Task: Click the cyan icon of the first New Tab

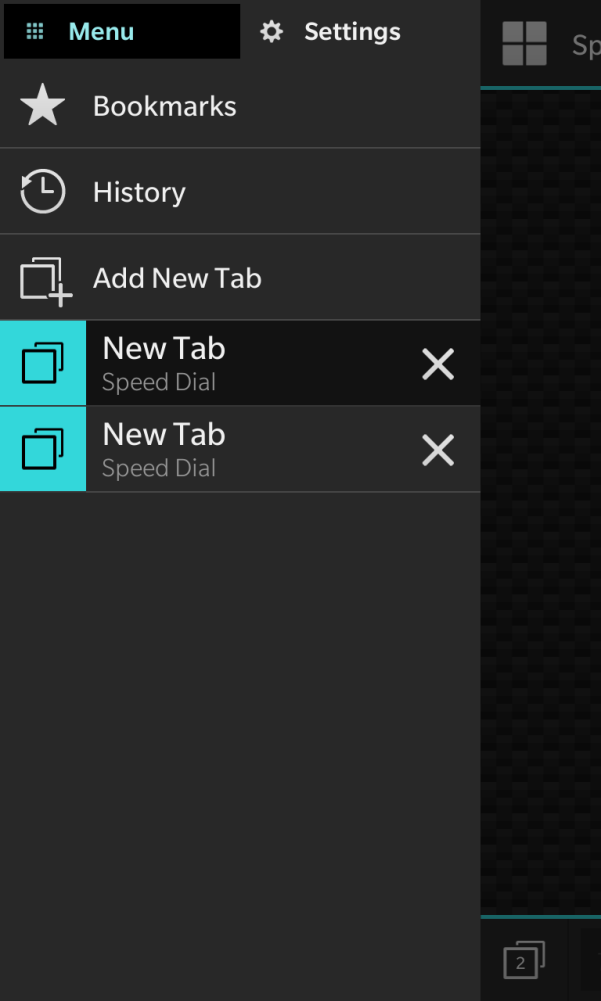Action: 43,363
